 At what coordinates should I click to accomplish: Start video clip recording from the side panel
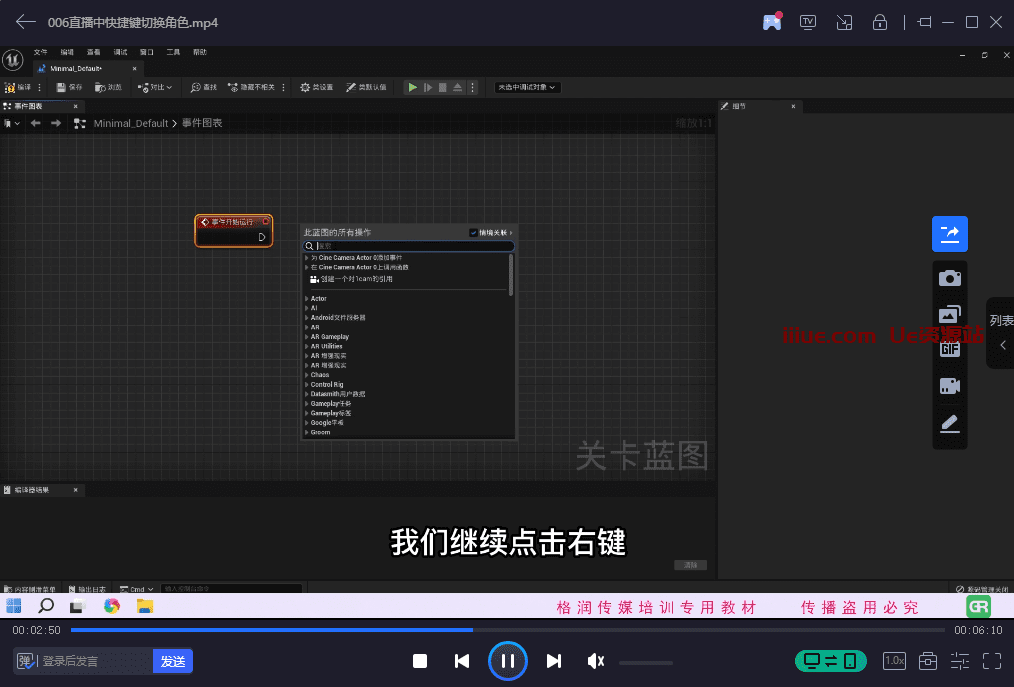[x=949, y=386]
